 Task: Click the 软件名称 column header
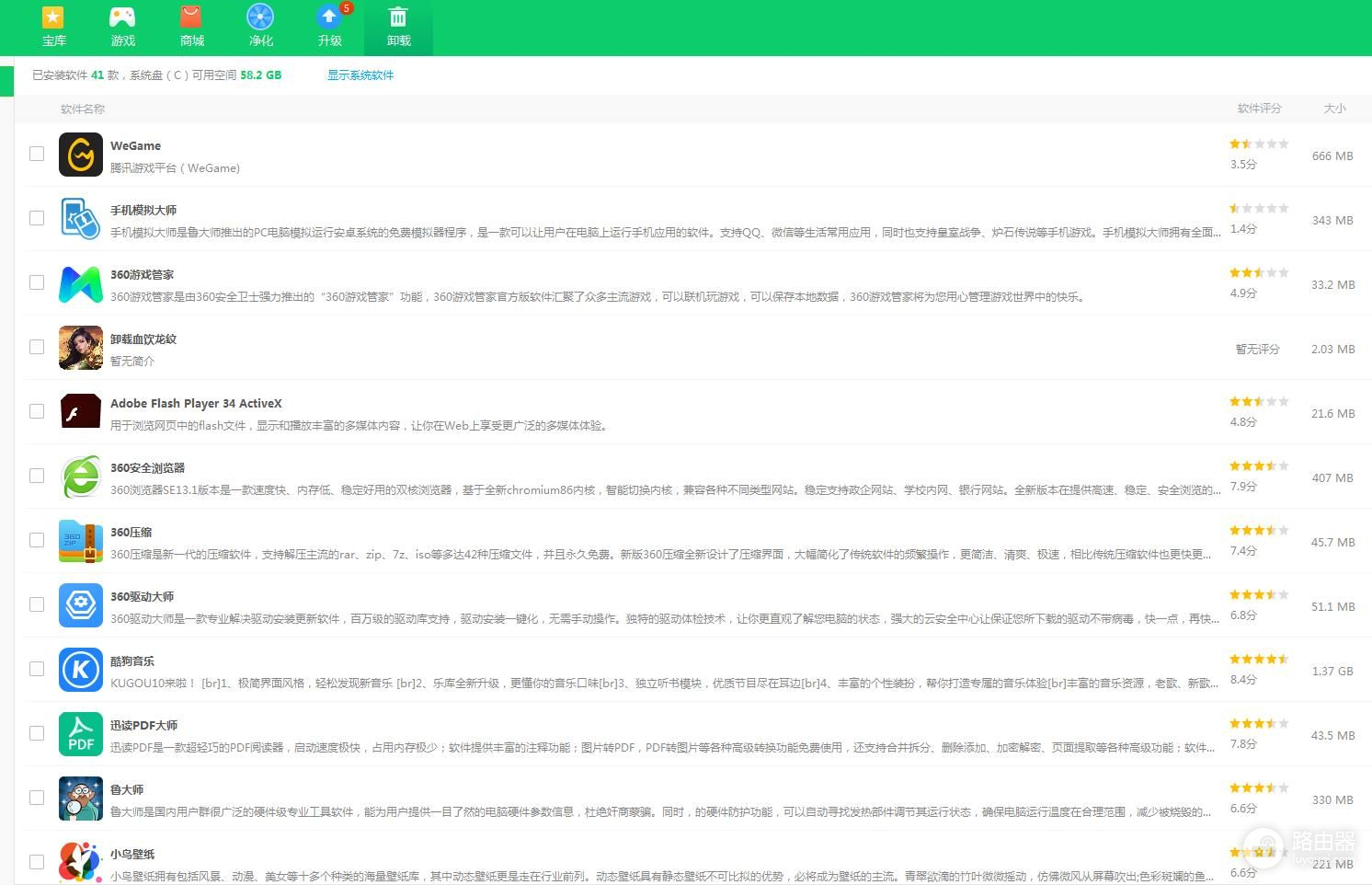[x=83, y=109]
